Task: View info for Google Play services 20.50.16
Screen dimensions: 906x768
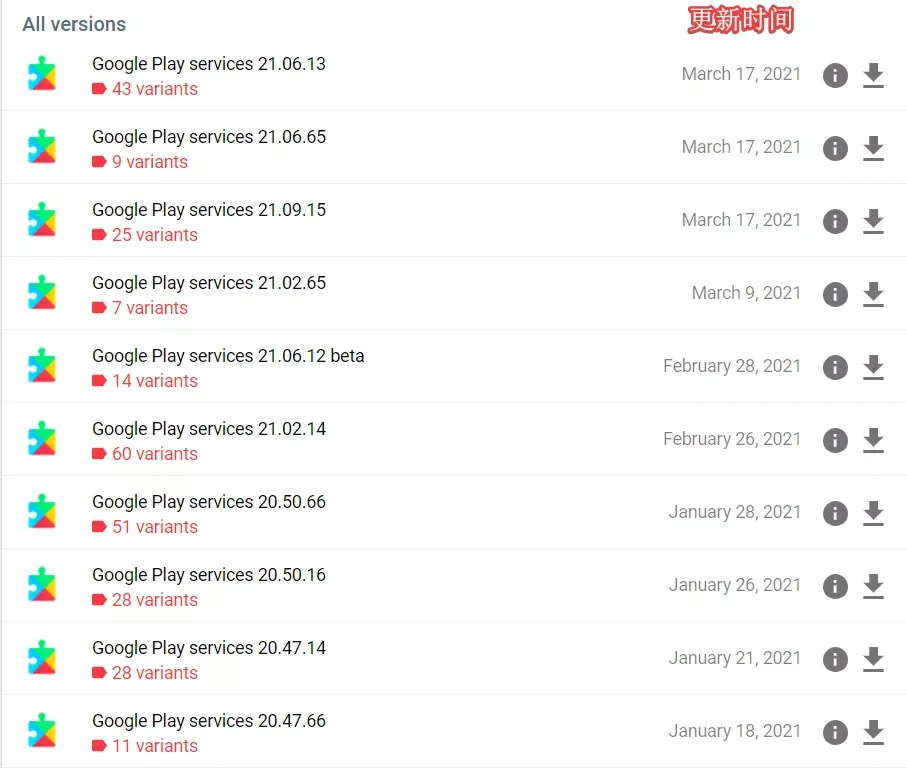Action: click(x=835, y=586)
